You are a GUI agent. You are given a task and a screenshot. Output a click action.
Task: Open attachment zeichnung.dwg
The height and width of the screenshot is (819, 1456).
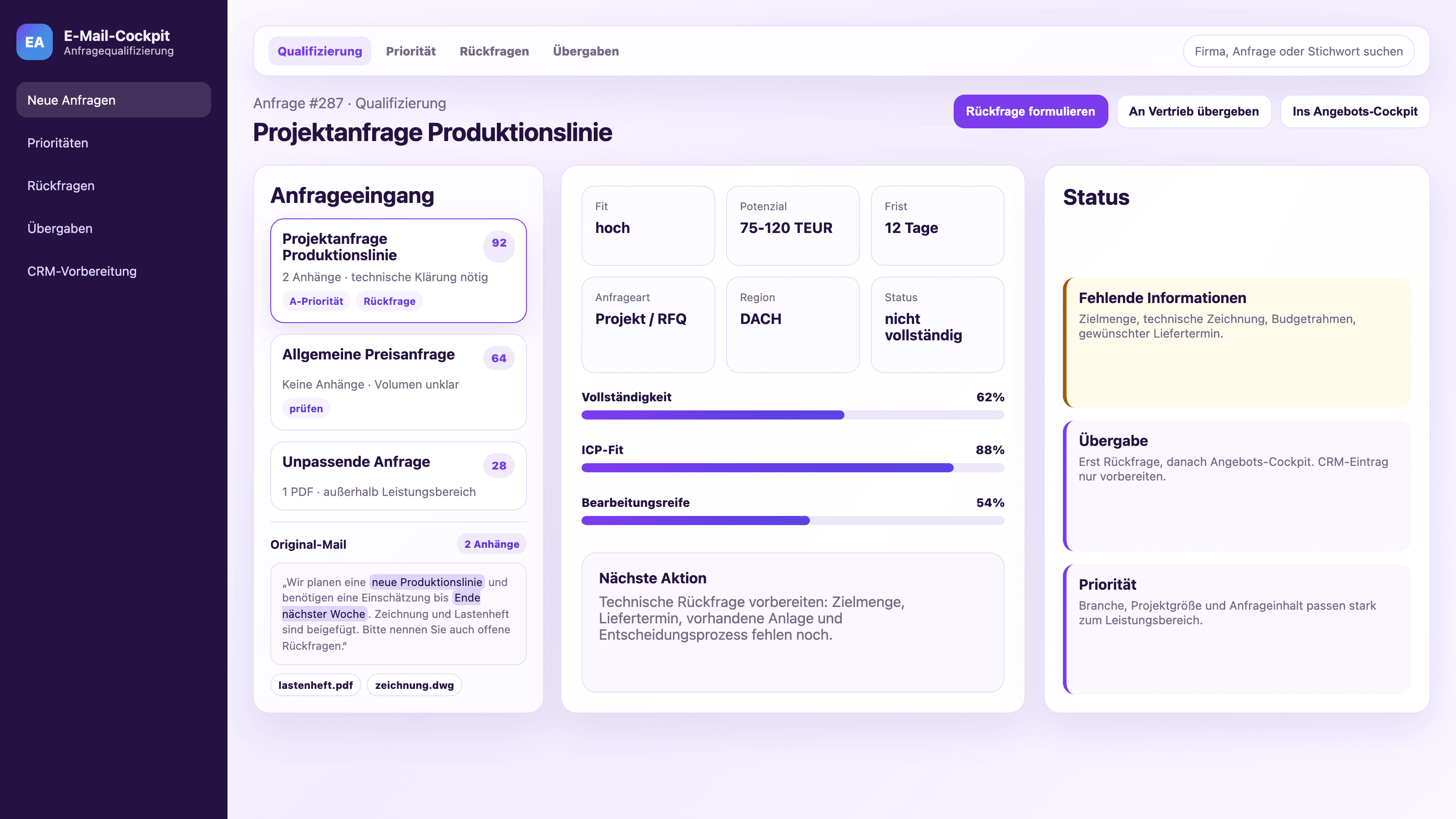(x=415, y=685)
